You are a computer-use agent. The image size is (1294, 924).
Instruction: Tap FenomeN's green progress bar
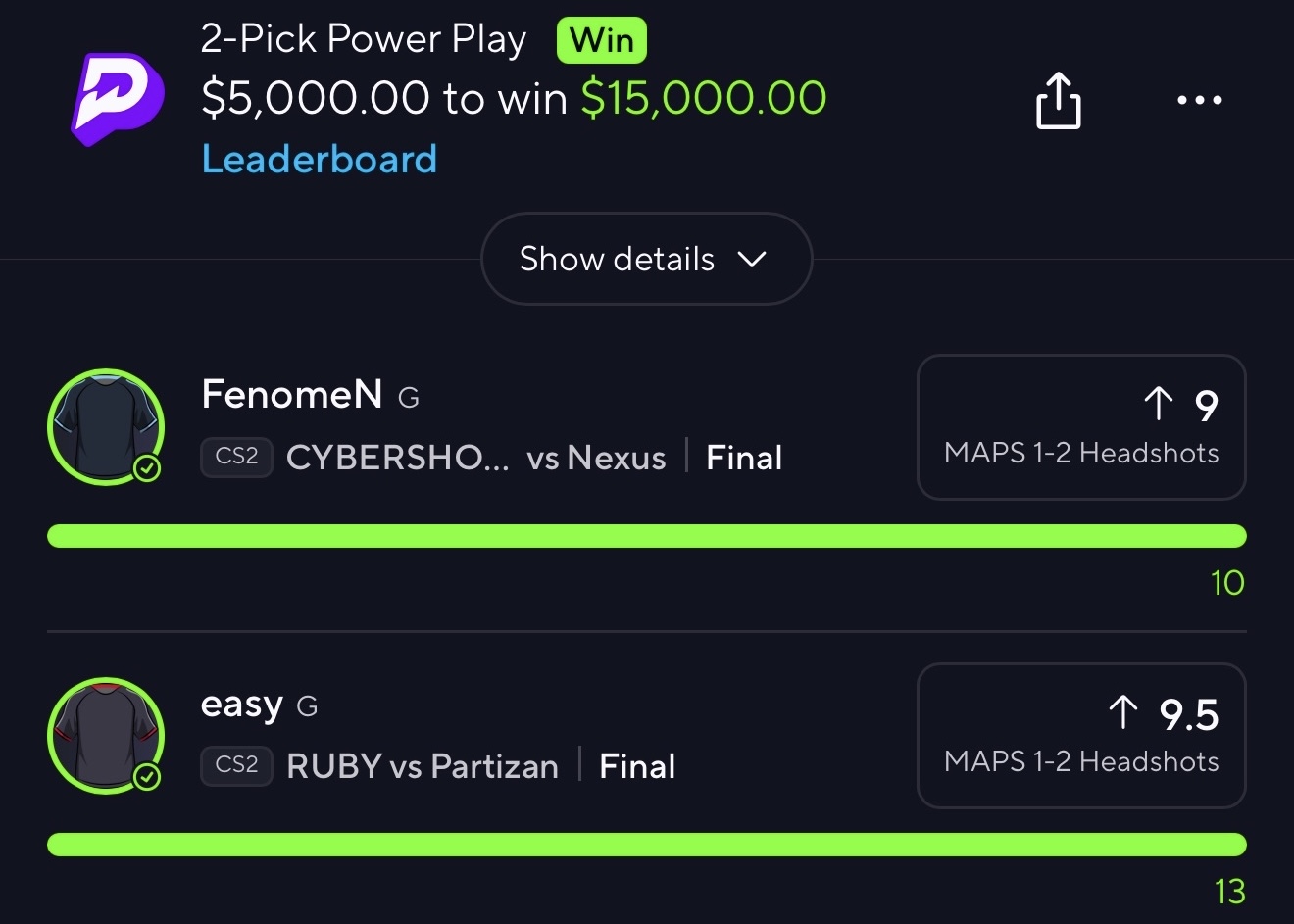coord(647,536)
